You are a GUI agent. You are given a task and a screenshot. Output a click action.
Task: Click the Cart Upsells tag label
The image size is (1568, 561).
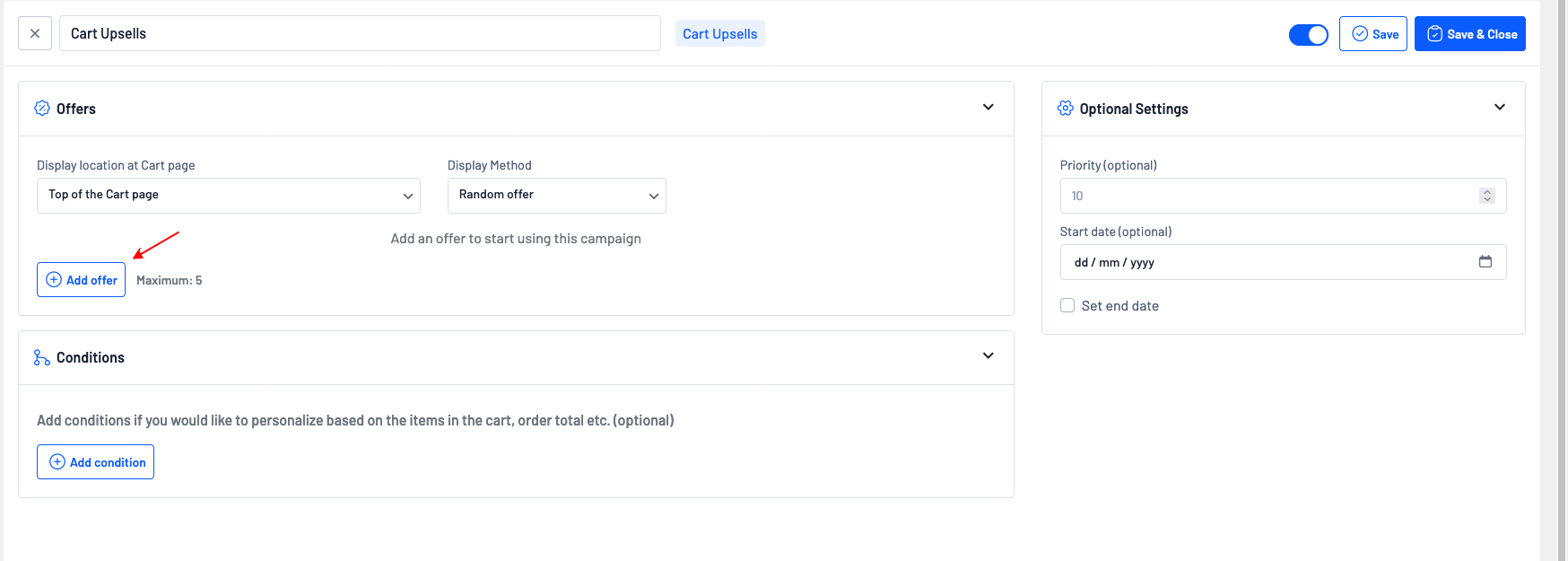click(x=719, y=34)
